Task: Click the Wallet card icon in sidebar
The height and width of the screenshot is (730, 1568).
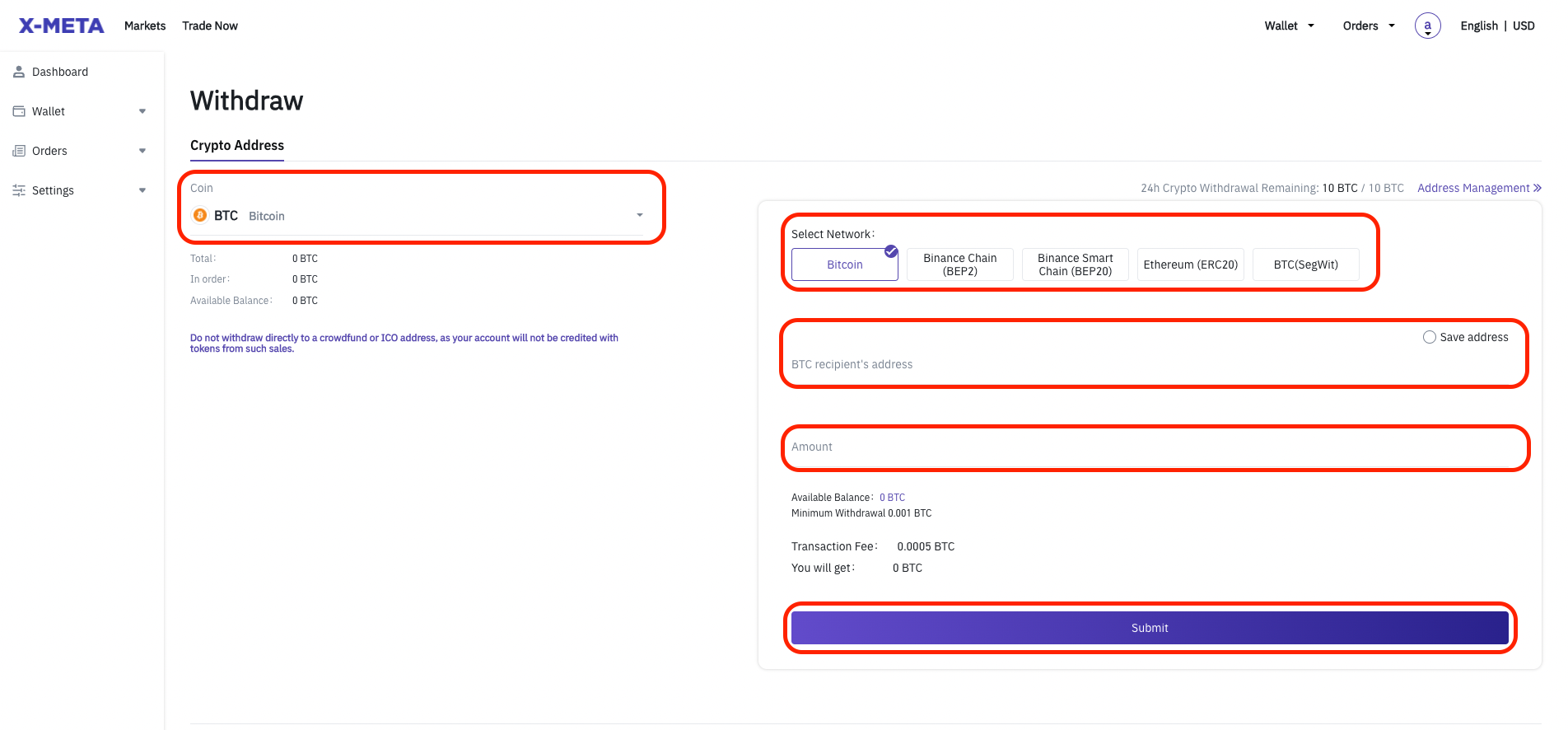Action: coord(19,111)
